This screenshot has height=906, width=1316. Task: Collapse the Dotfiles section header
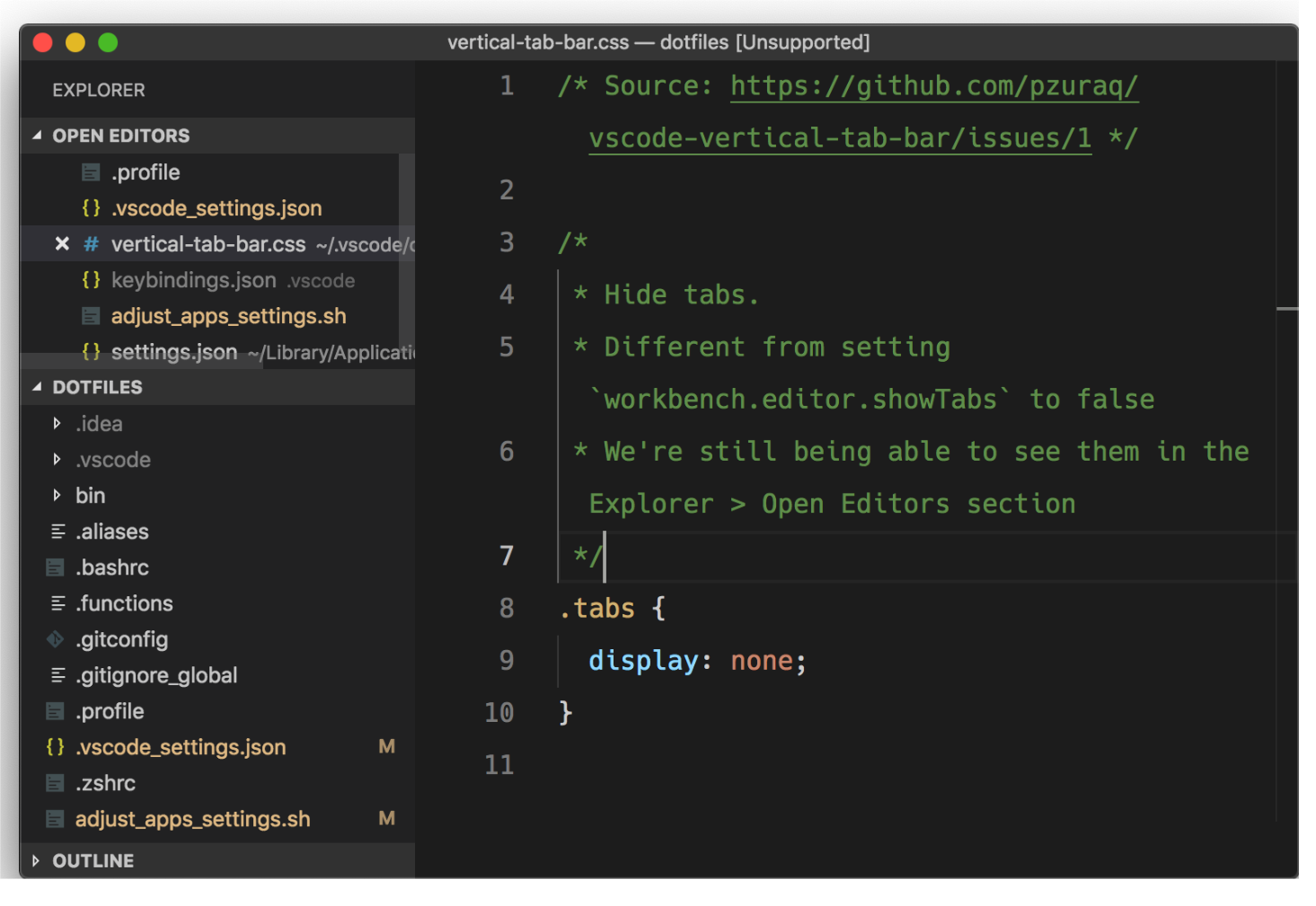pyautogui.click(x=217, y=387)
